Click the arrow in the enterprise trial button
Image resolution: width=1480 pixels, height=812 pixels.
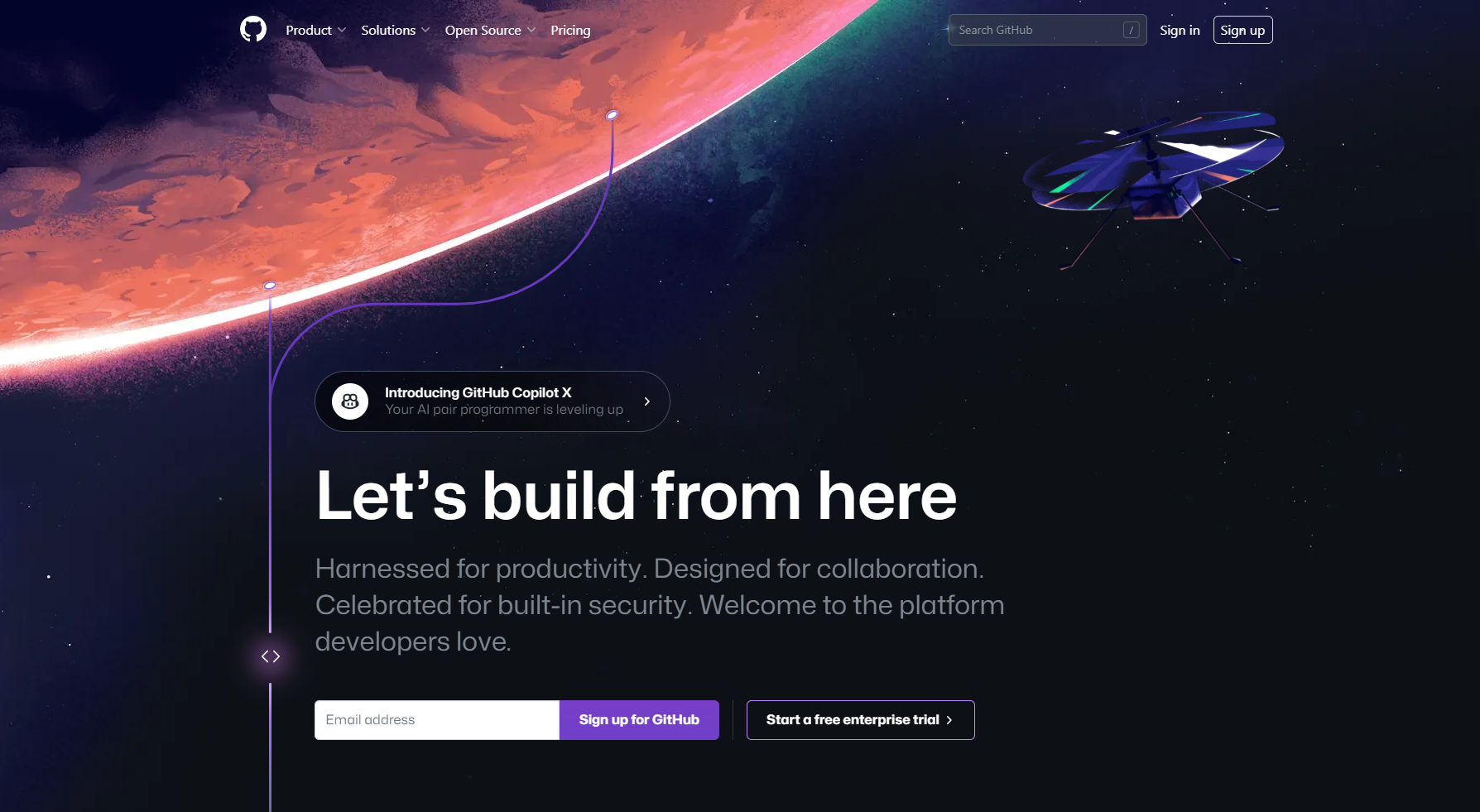[949, 720]
